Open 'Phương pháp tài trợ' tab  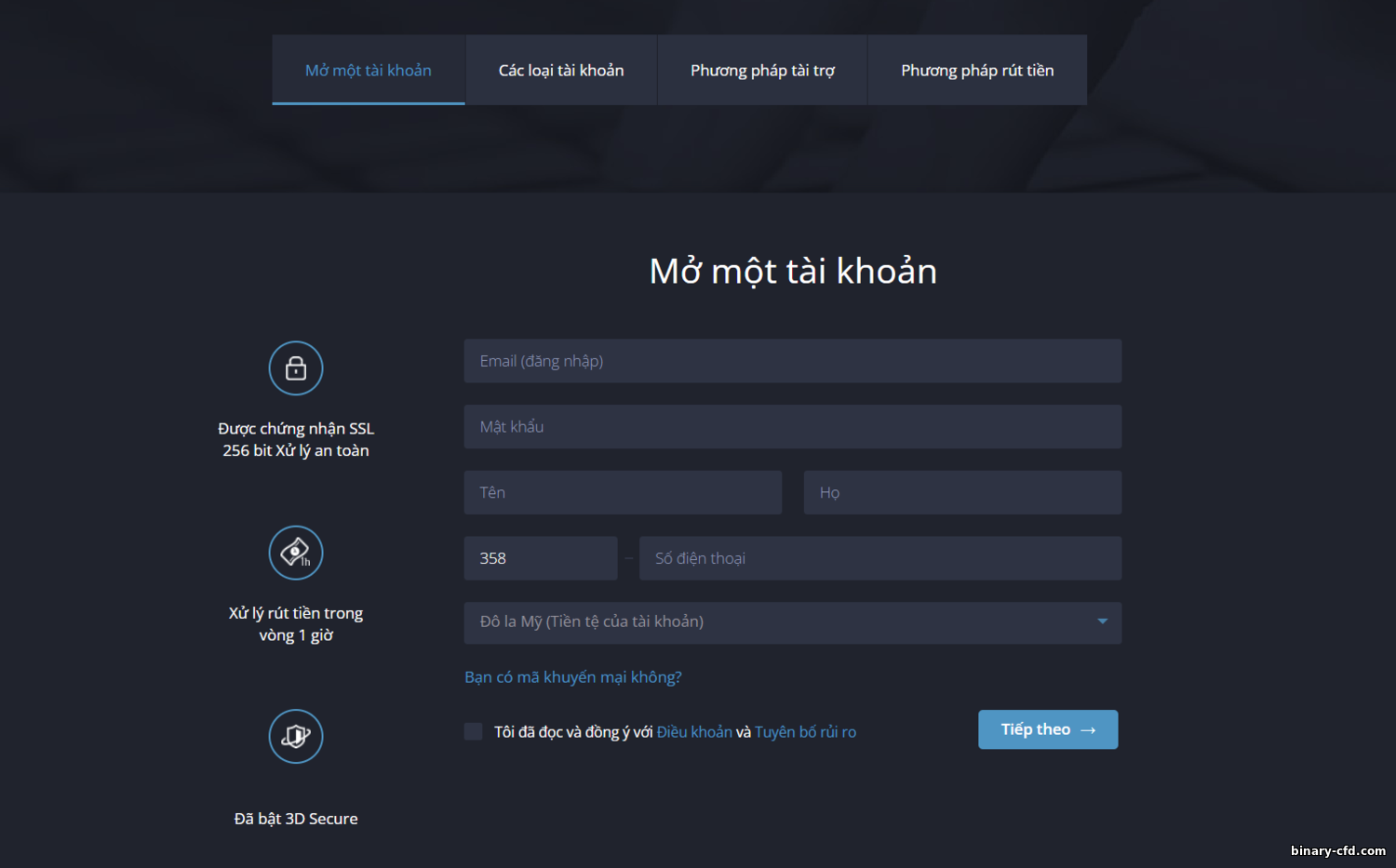pos(762,70)
